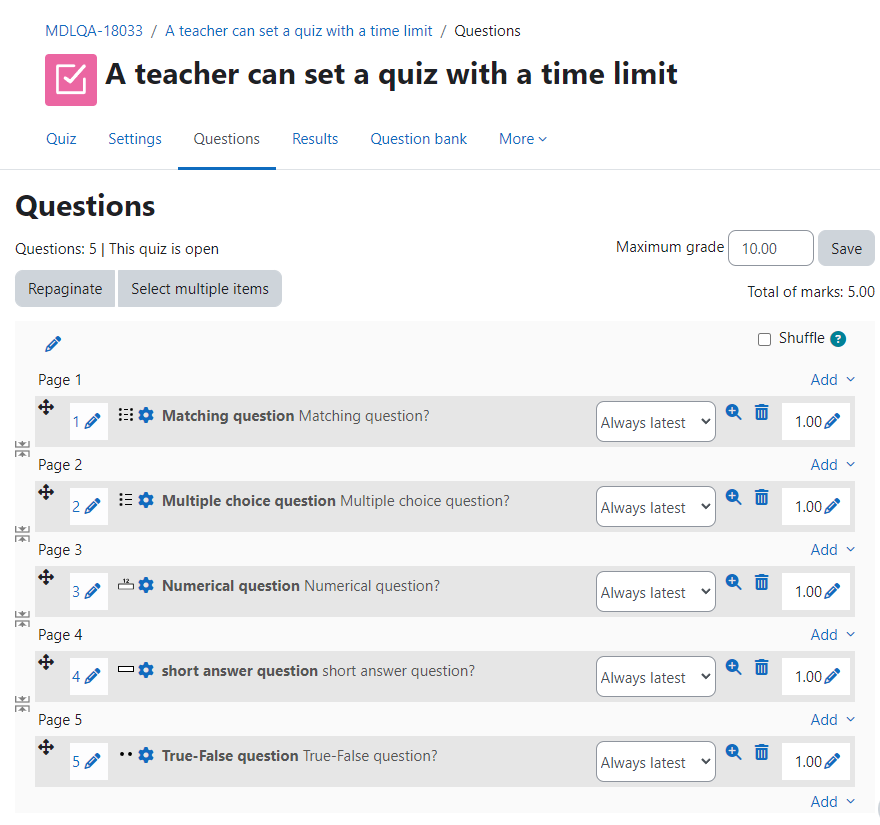Toggle the Shuffle checkbox

point(764,339)
